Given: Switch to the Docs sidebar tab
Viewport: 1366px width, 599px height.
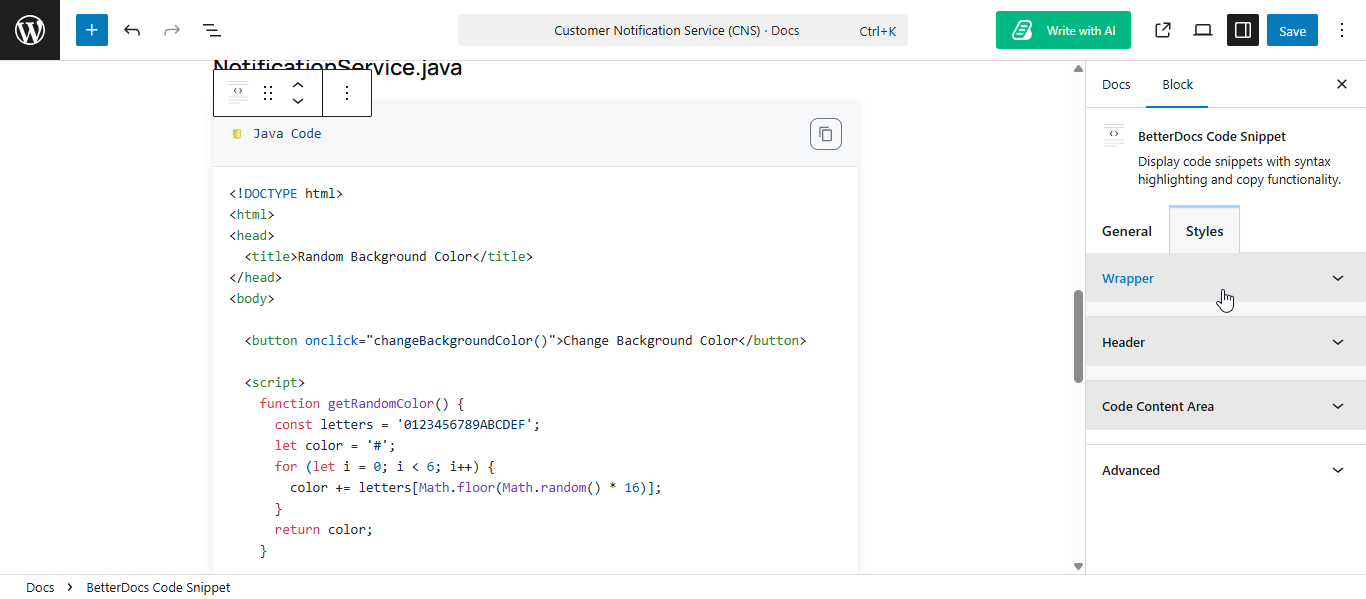Looking at the screenshot, I should click(x=1116, y=84).
